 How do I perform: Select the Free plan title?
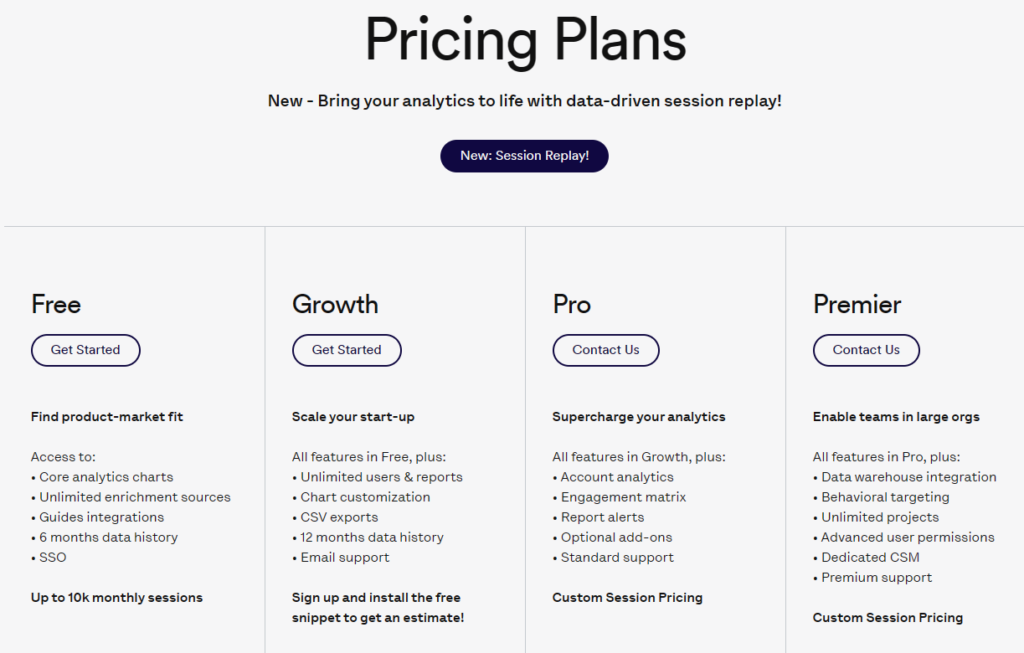tap(56, 304)
